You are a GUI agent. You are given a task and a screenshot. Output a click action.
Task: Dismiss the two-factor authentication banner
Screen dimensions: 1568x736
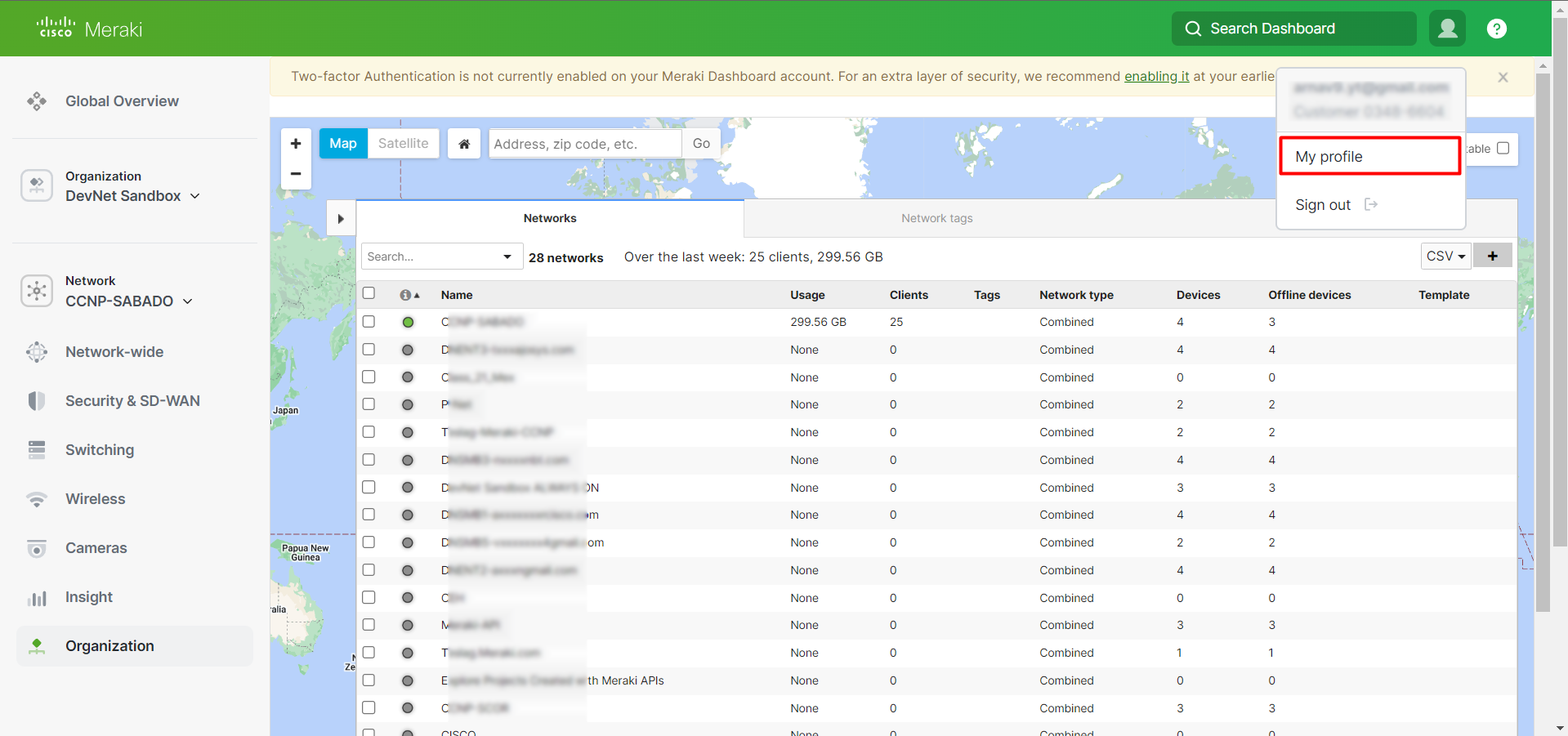[x=1503, y=77]
